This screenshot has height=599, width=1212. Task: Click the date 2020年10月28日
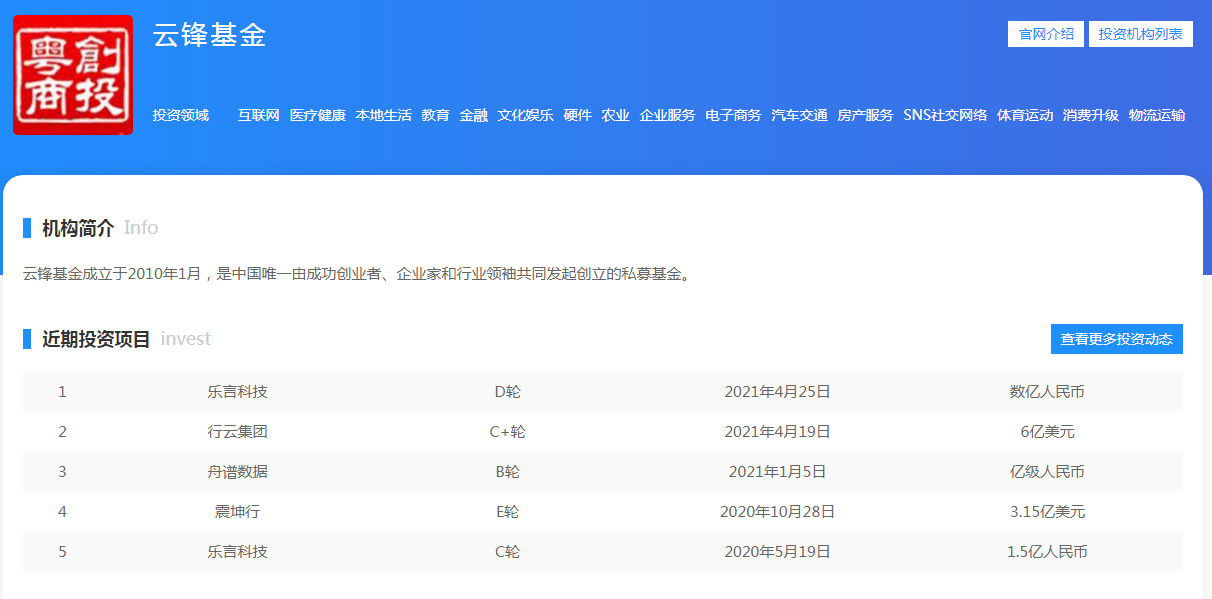(778, 511)
